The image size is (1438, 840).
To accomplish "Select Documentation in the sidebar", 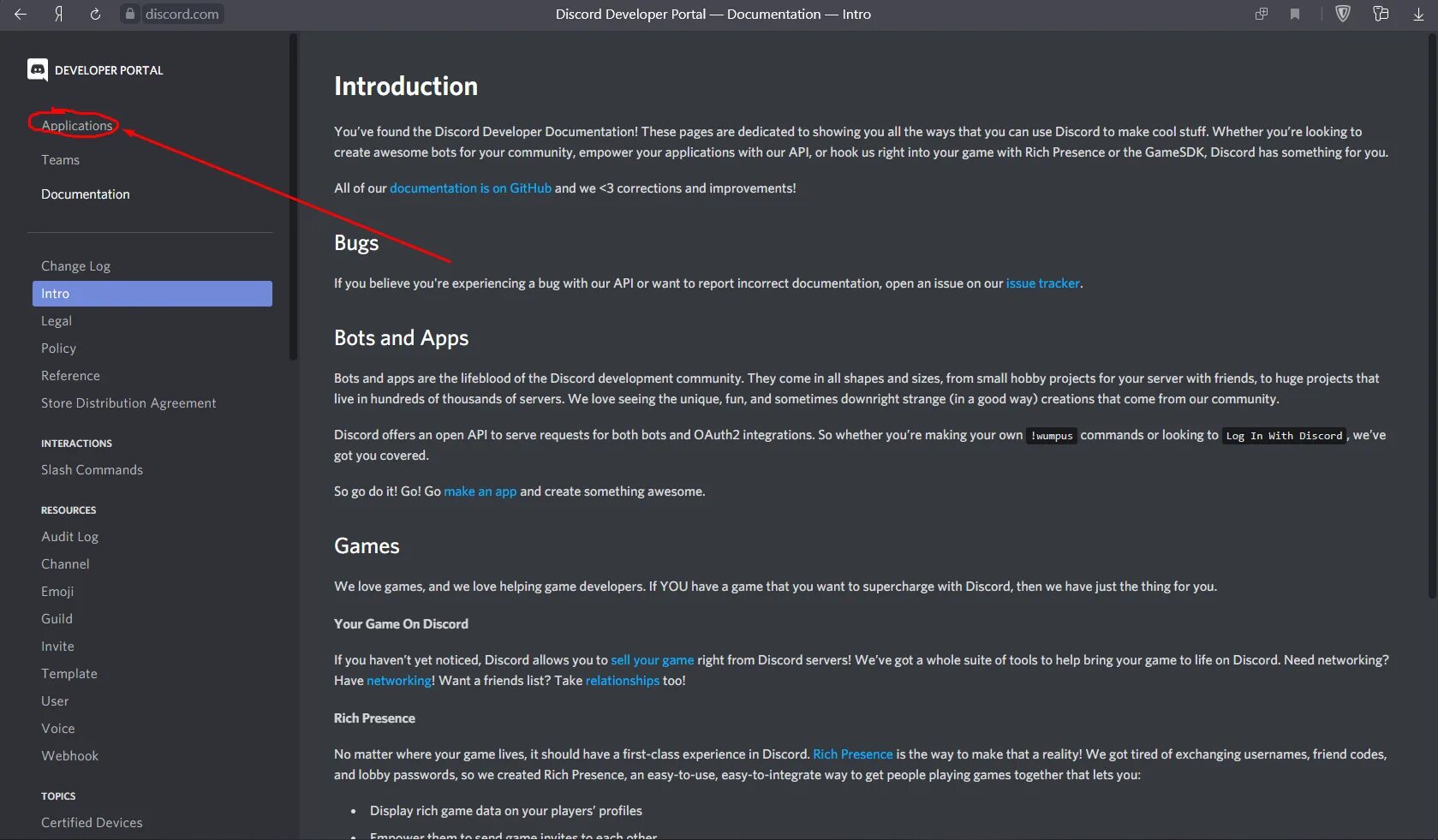I will pyautogui.click(x=86, y=194).
